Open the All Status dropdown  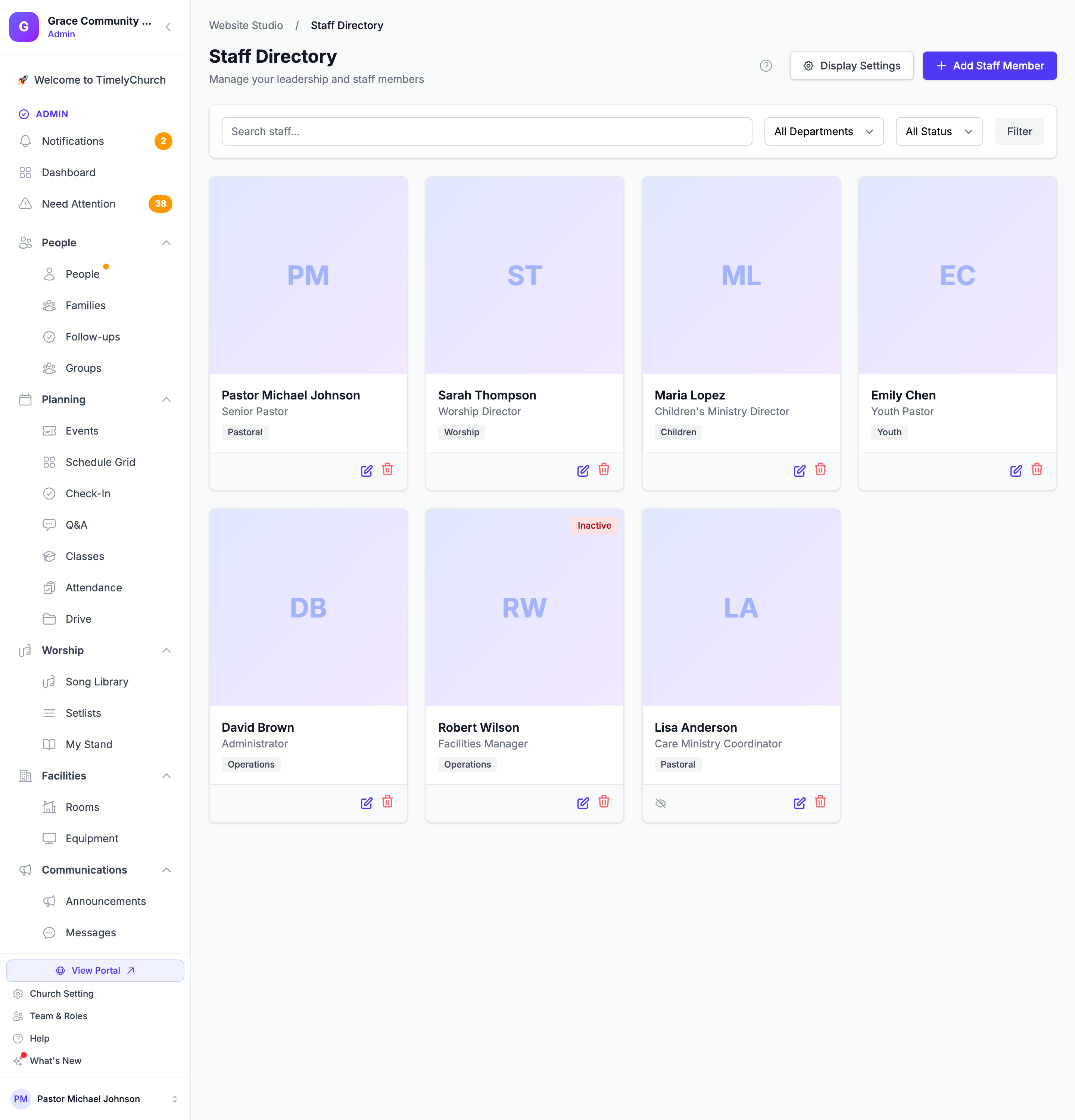(938, 131)
